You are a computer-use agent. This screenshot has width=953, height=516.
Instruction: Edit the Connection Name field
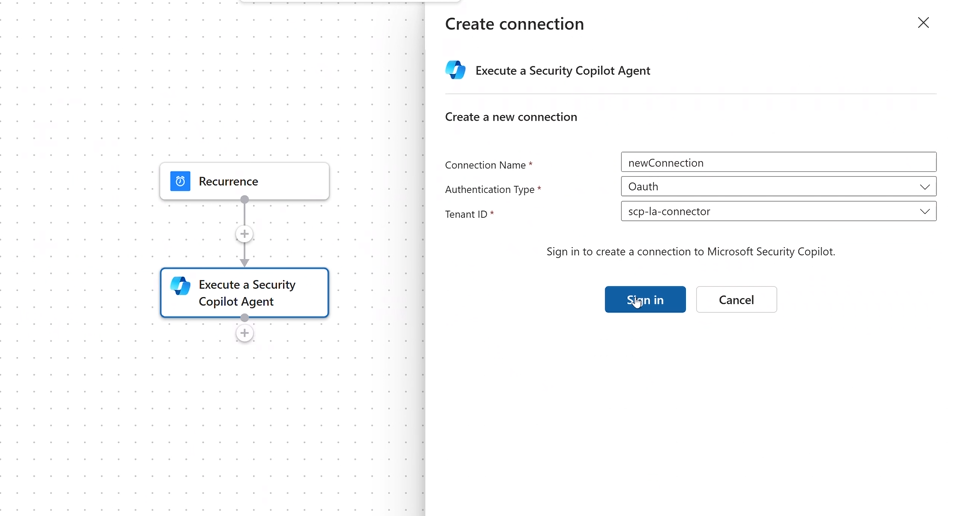coord(779,162)
